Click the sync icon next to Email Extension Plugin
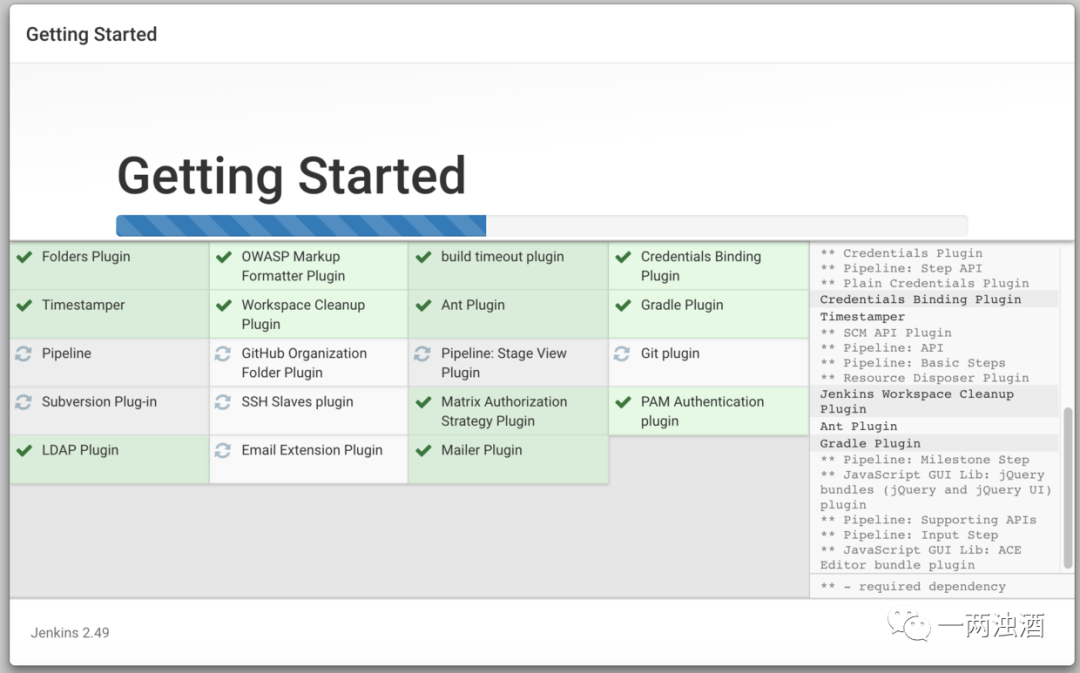The height and width of the screenshot is (673, 1080). [x=222, y=451]
